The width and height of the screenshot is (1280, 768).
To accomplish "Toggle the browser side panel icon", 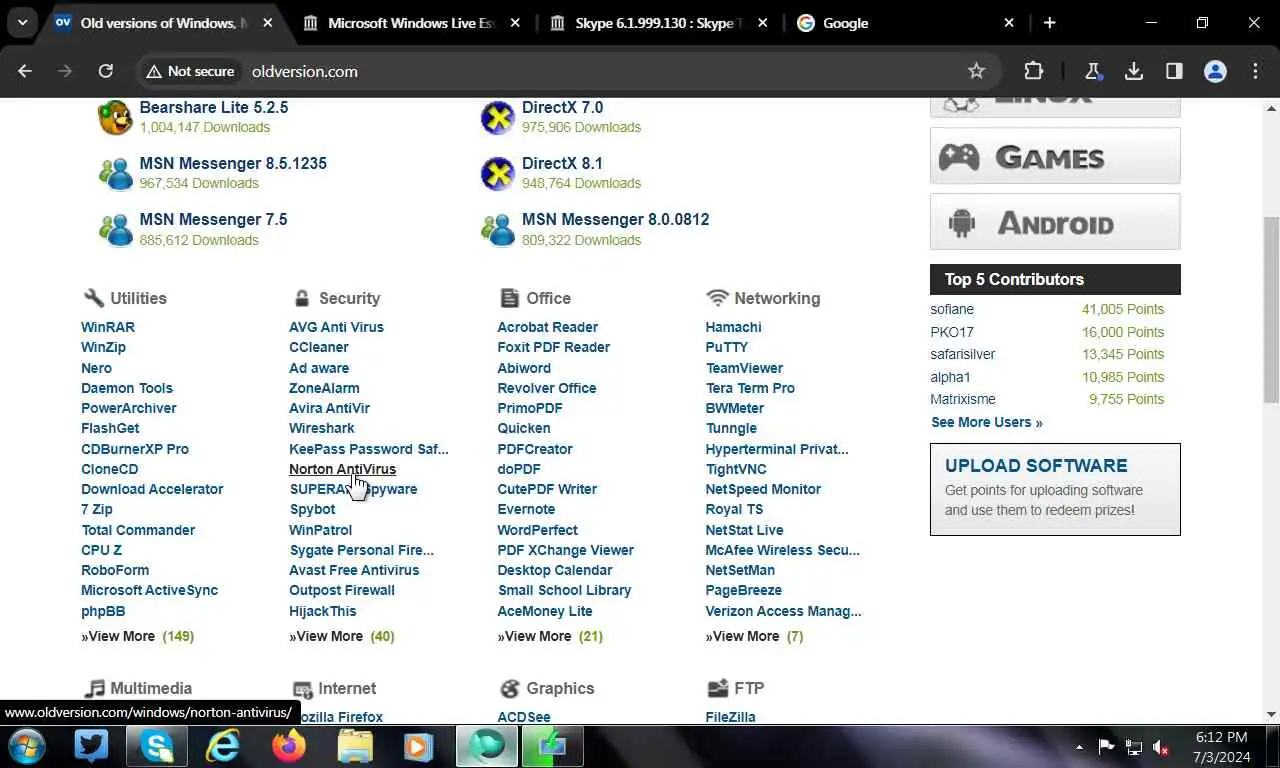I will 1174,71.
